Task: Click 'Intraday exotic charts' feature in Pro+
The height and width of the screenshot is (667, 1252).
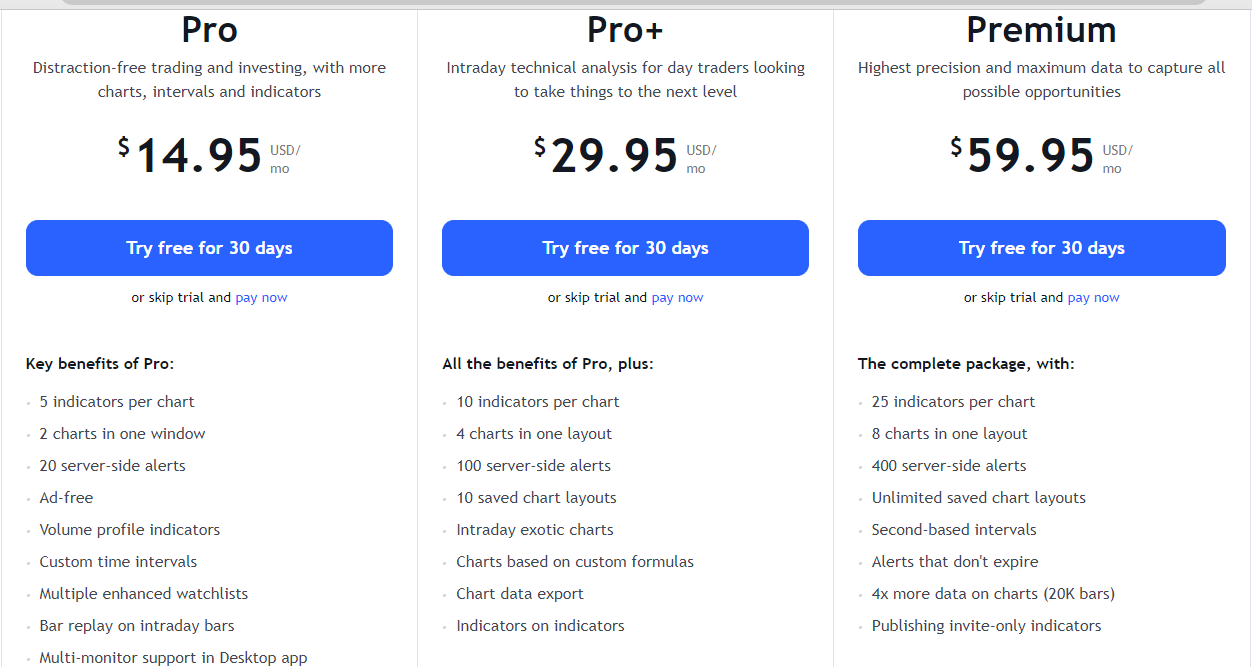Action: [x=535, y=530]
